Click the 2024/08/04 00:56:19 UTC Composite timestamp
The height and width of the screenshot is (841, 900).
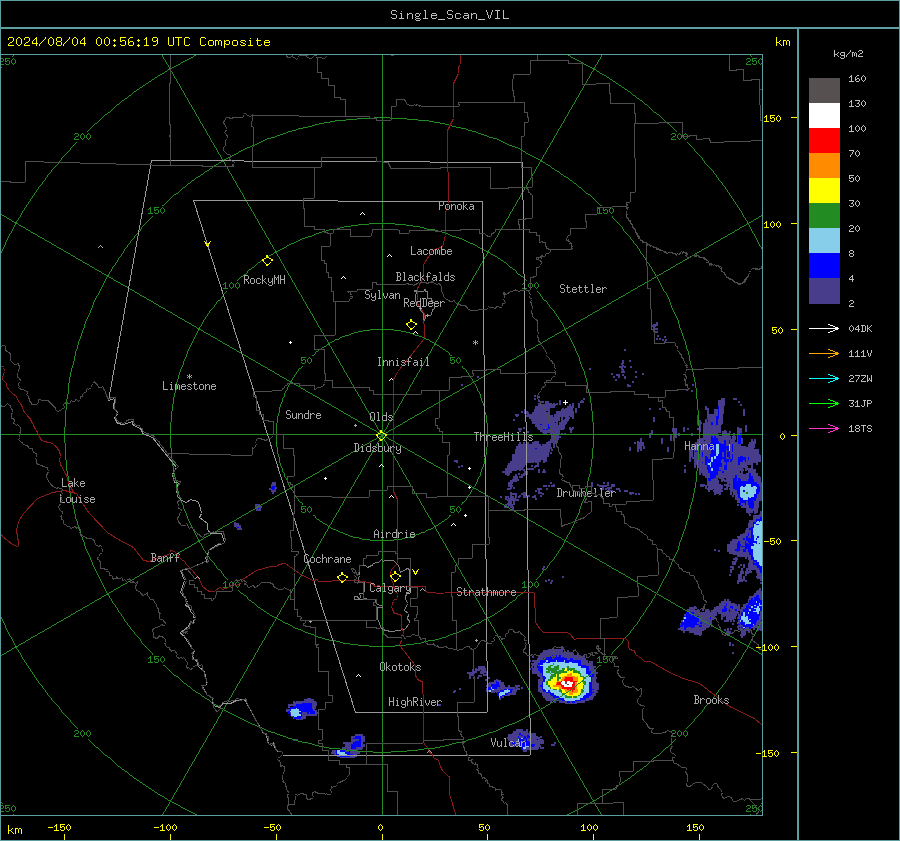point(138,42)
